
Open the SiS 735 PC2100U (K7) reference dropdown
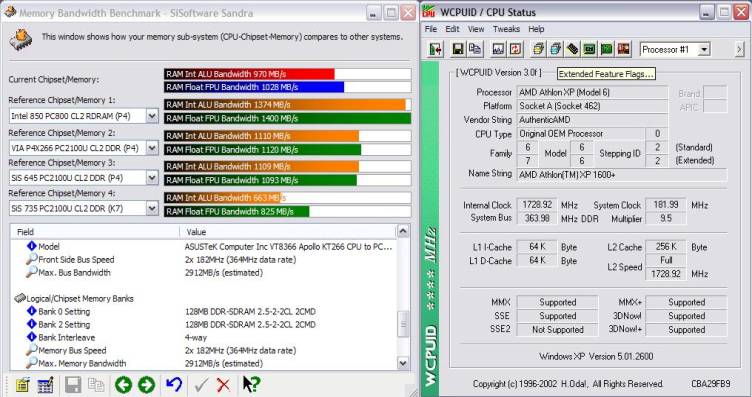(x=152, y=208)
